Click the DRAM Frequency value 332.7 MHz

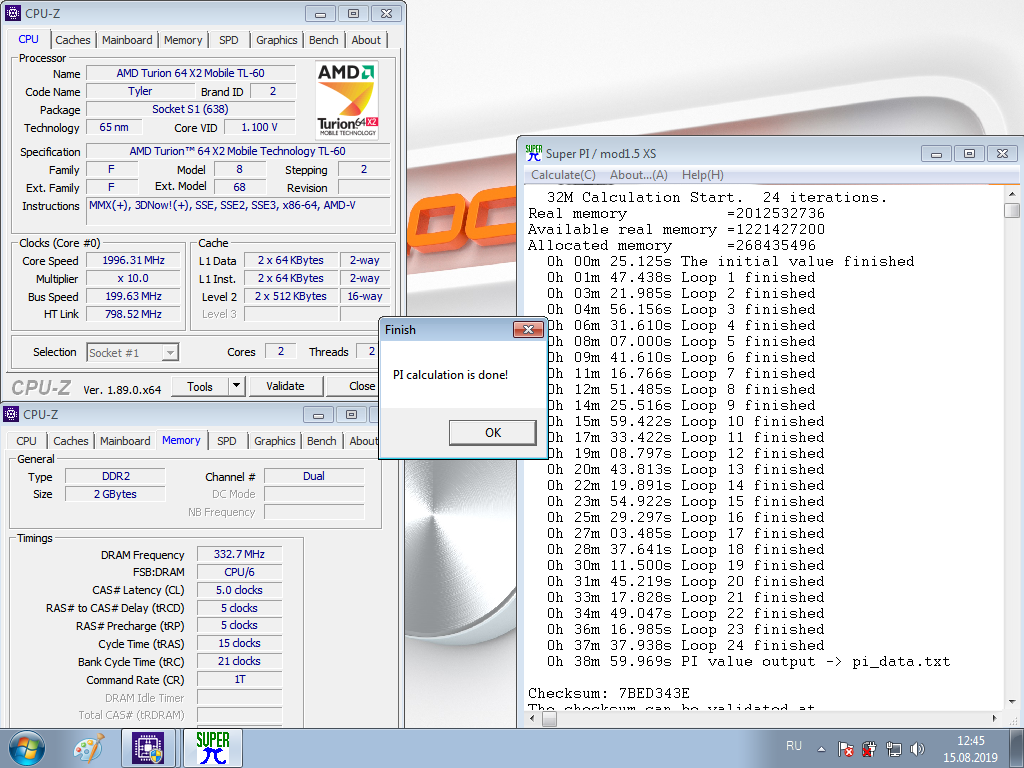239,554
